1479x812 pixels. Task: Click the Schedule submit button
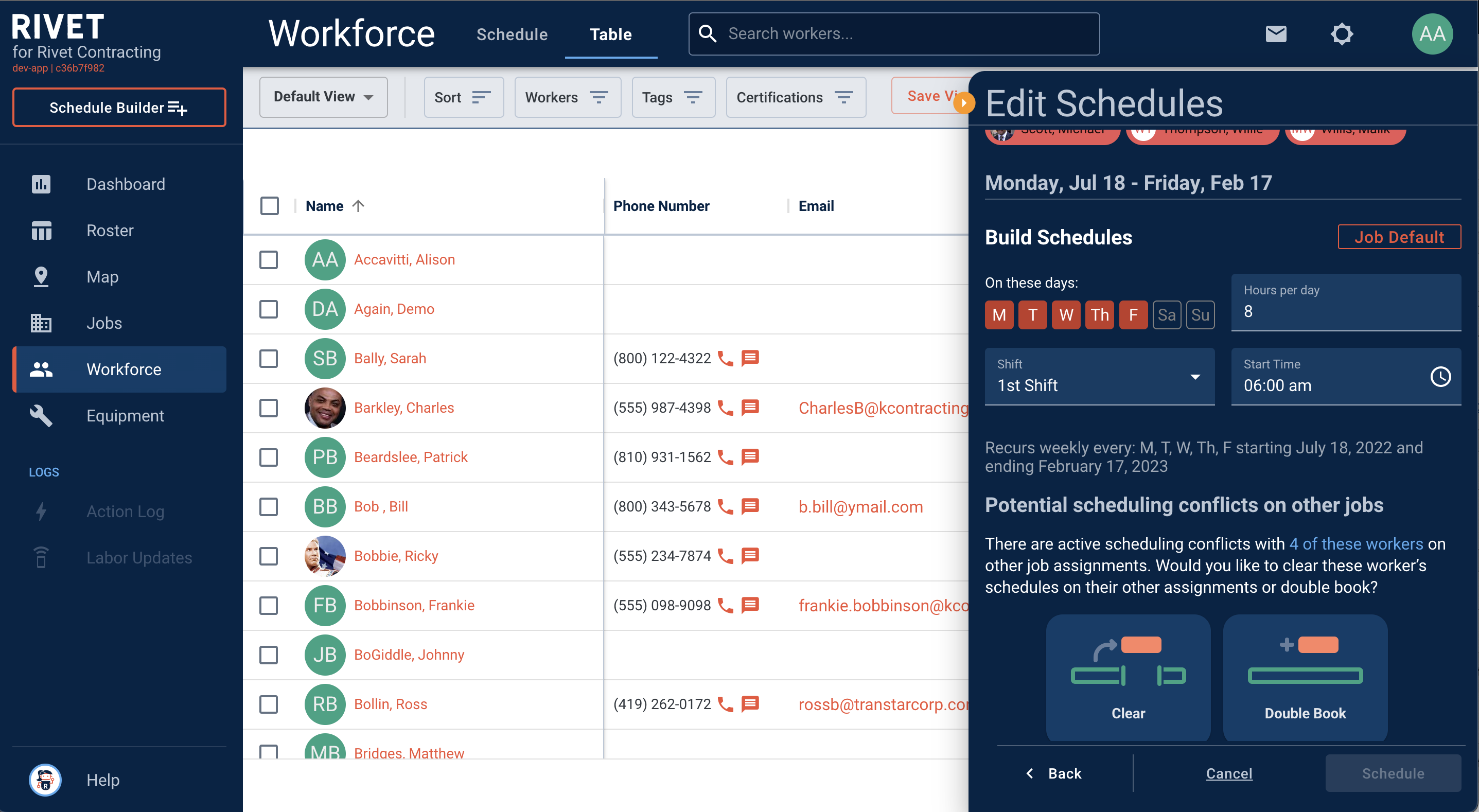point(1393,773)
